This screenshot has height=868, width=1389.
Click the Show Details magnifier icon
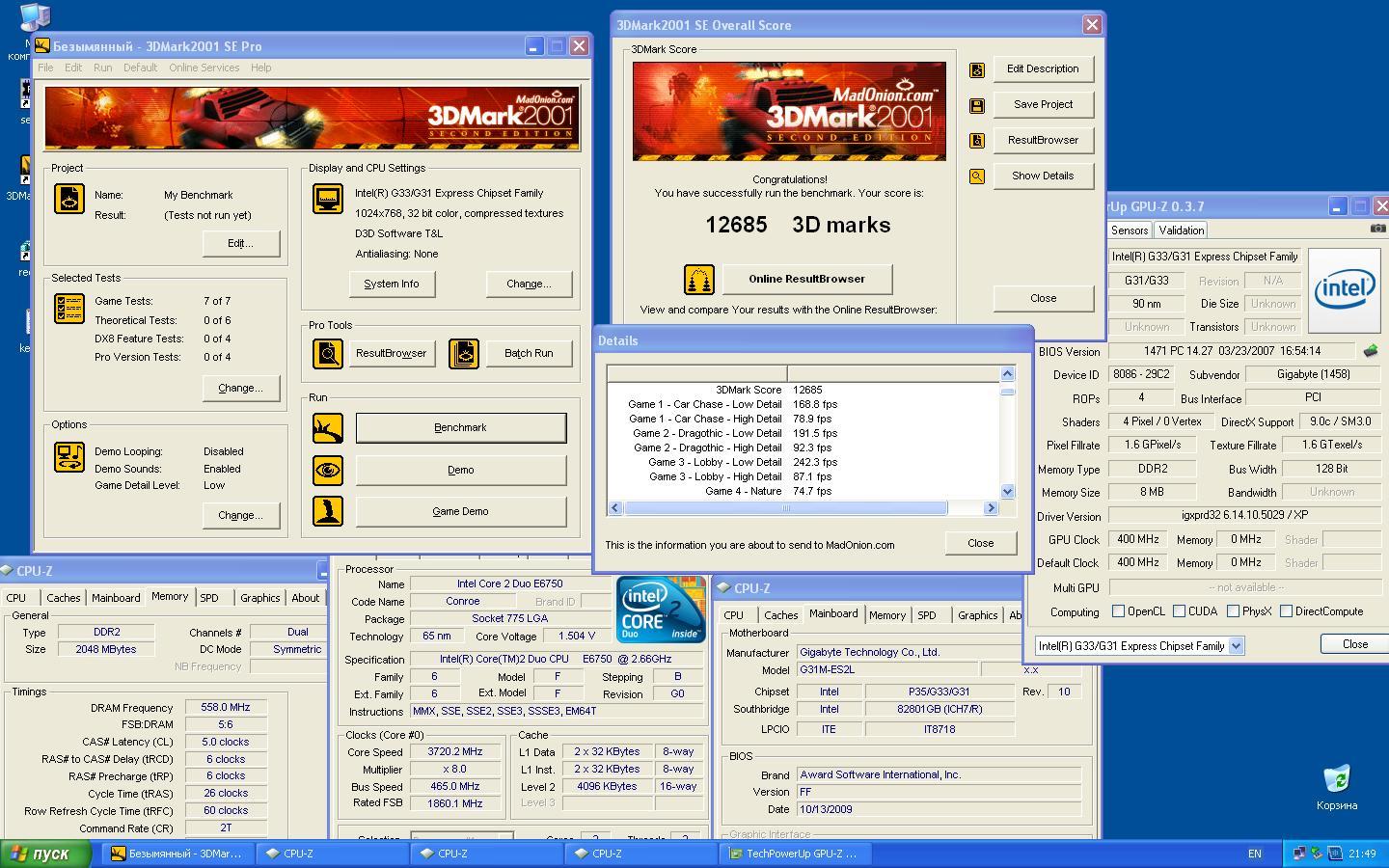click(977, 176)
